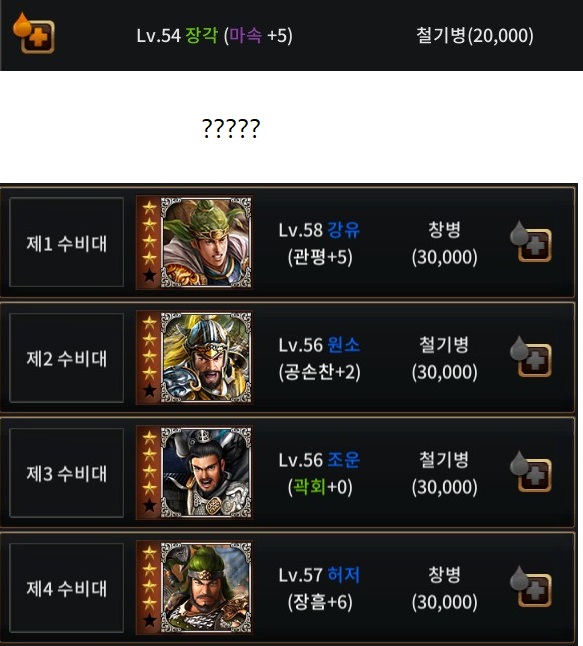Select the 허저 general portrait
Screen dimensions: 583x646
tap(206, 587)
